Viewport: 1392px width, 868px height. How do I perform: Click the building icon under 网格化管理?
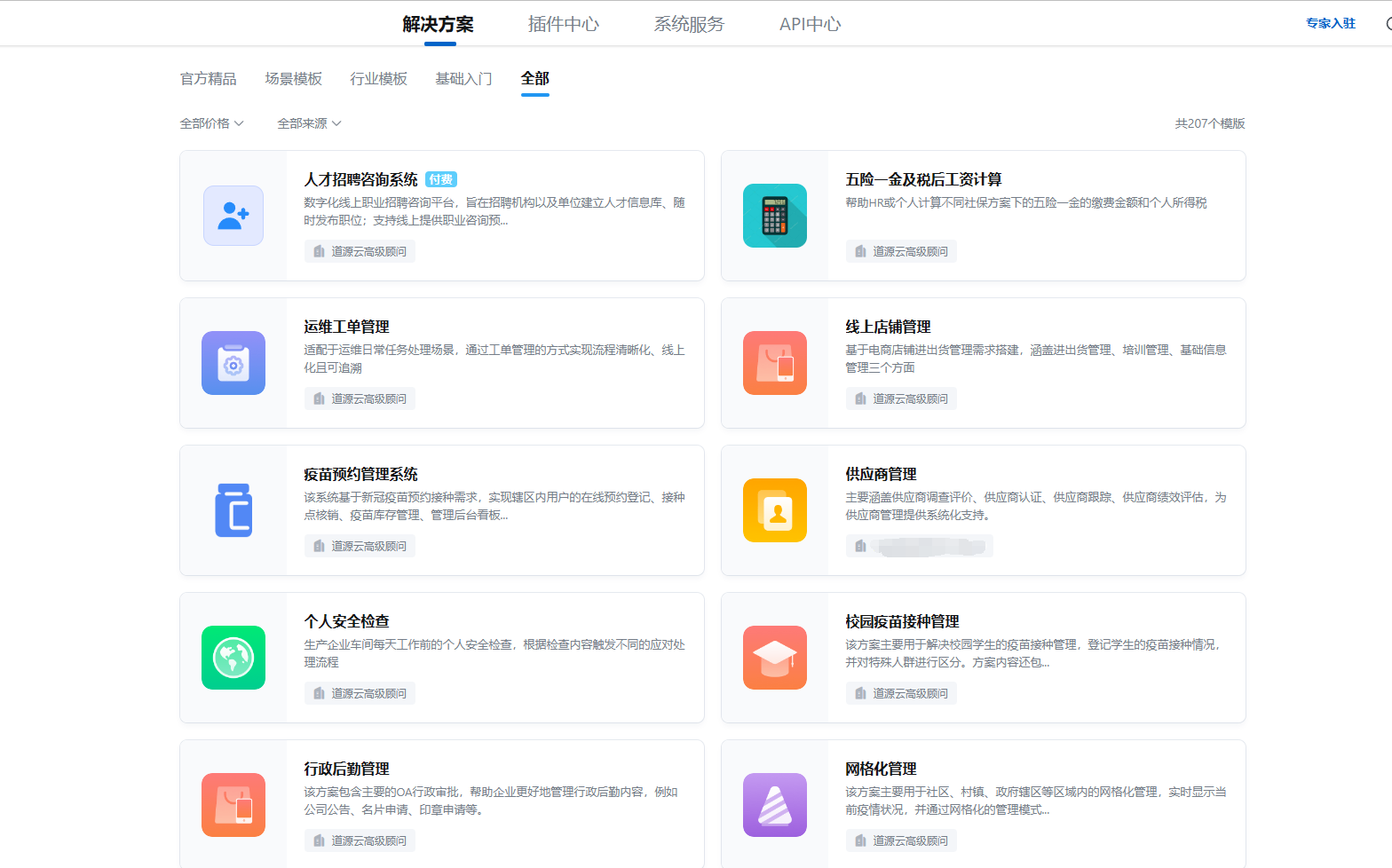(860, 841)
